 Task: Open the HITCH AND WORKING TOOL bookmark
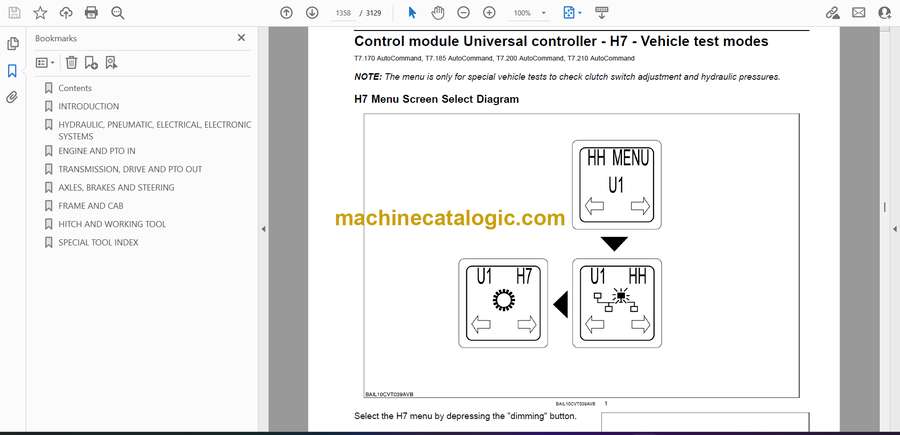[x=112, y=224]
